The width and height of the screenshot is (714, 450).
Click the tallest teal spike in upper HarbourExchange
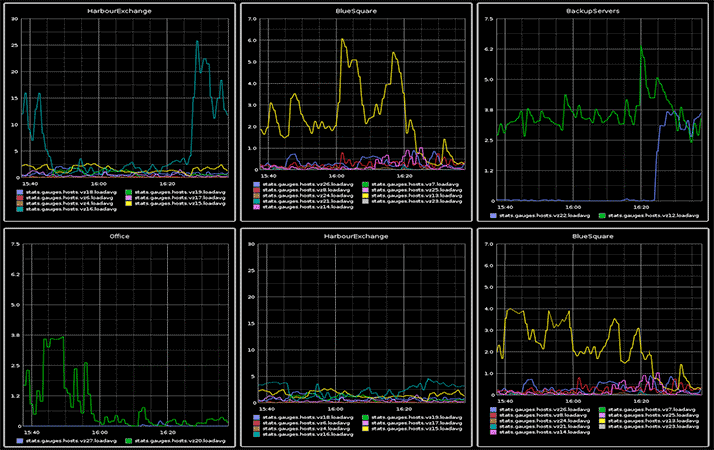point(197,42)
